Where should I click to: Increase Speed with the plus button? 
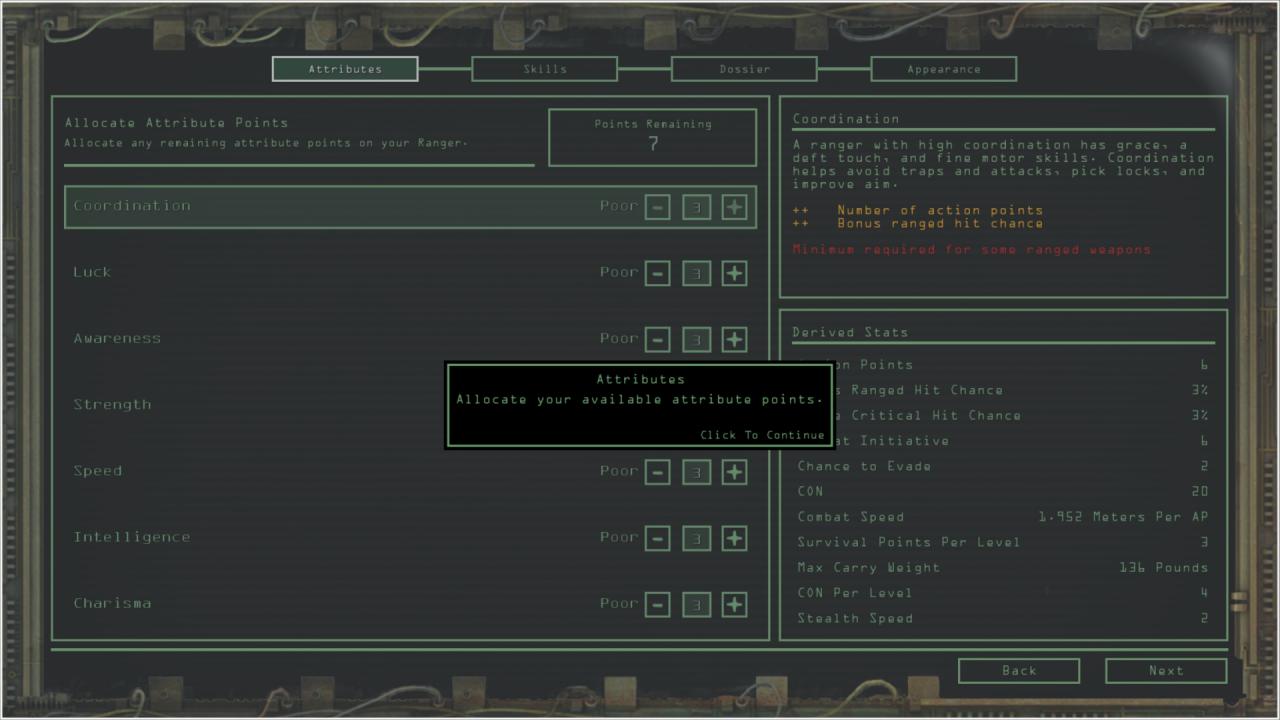735,472
